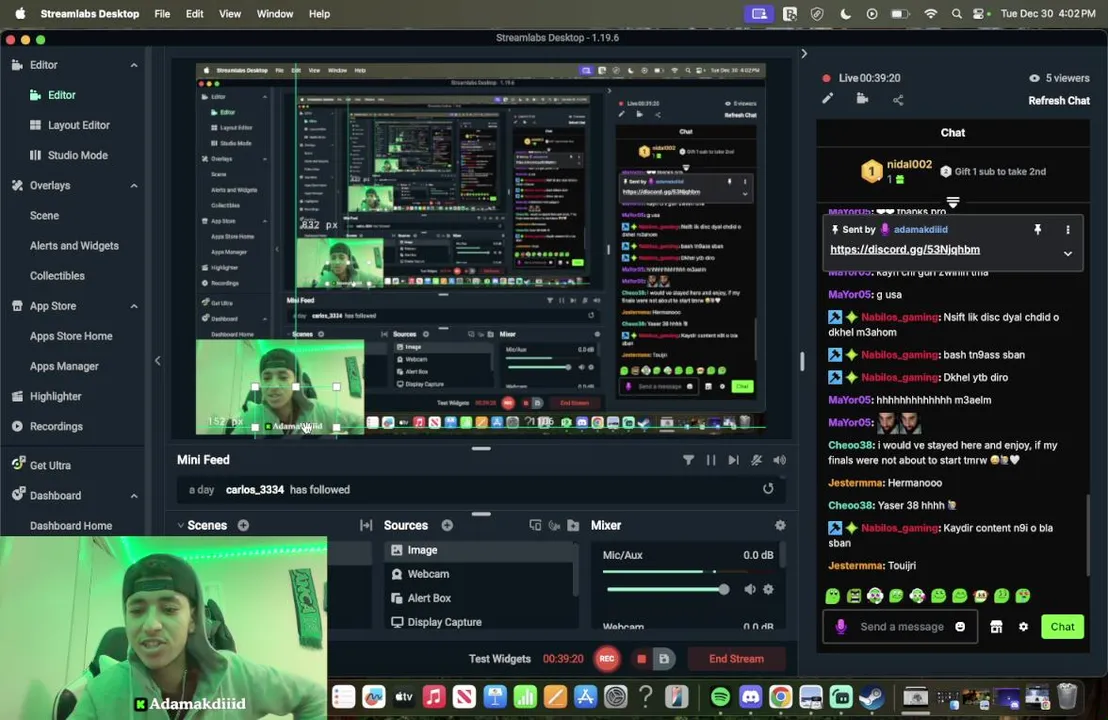Open more options on pinned message
Viewport: 1108px width, 720px height.
[x=1068, y=230]
